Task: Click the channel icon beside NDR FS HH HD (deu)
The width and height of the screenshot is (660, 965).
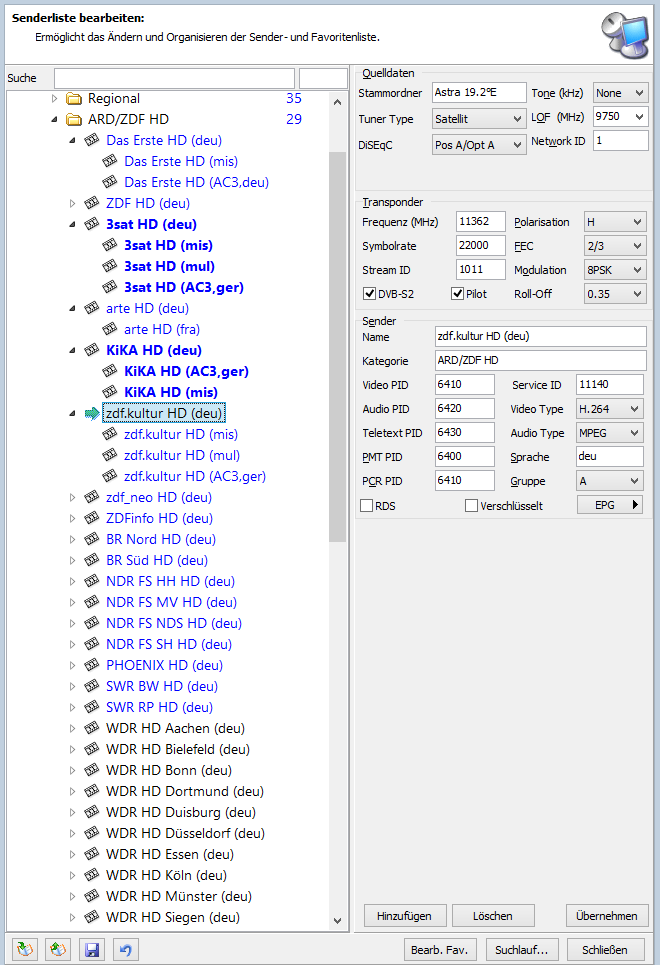Action: [x=92, y=581]
